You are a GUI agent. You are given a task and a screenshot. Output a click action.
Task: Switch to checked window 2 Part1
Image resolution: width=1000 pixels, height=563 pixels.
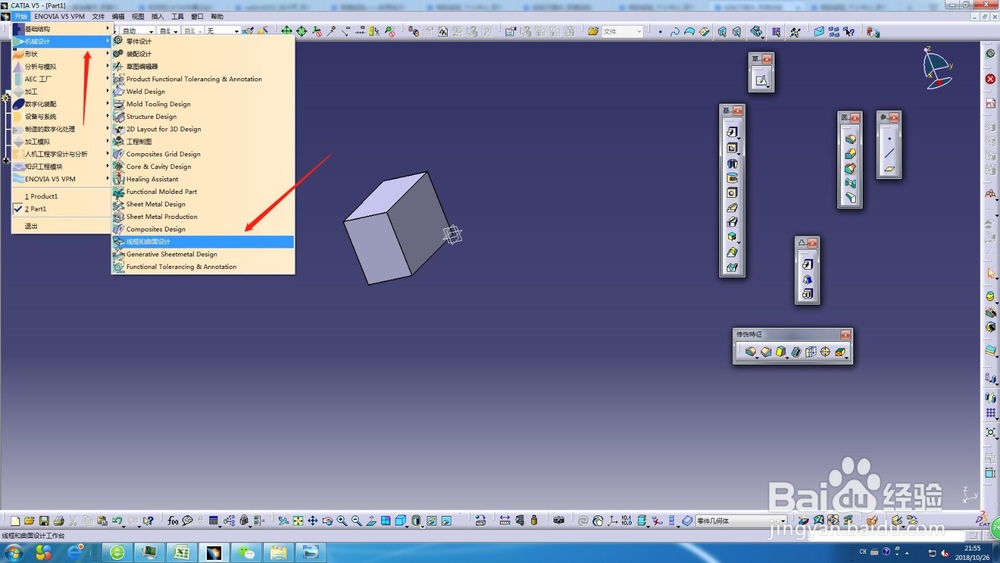point(61,208)
